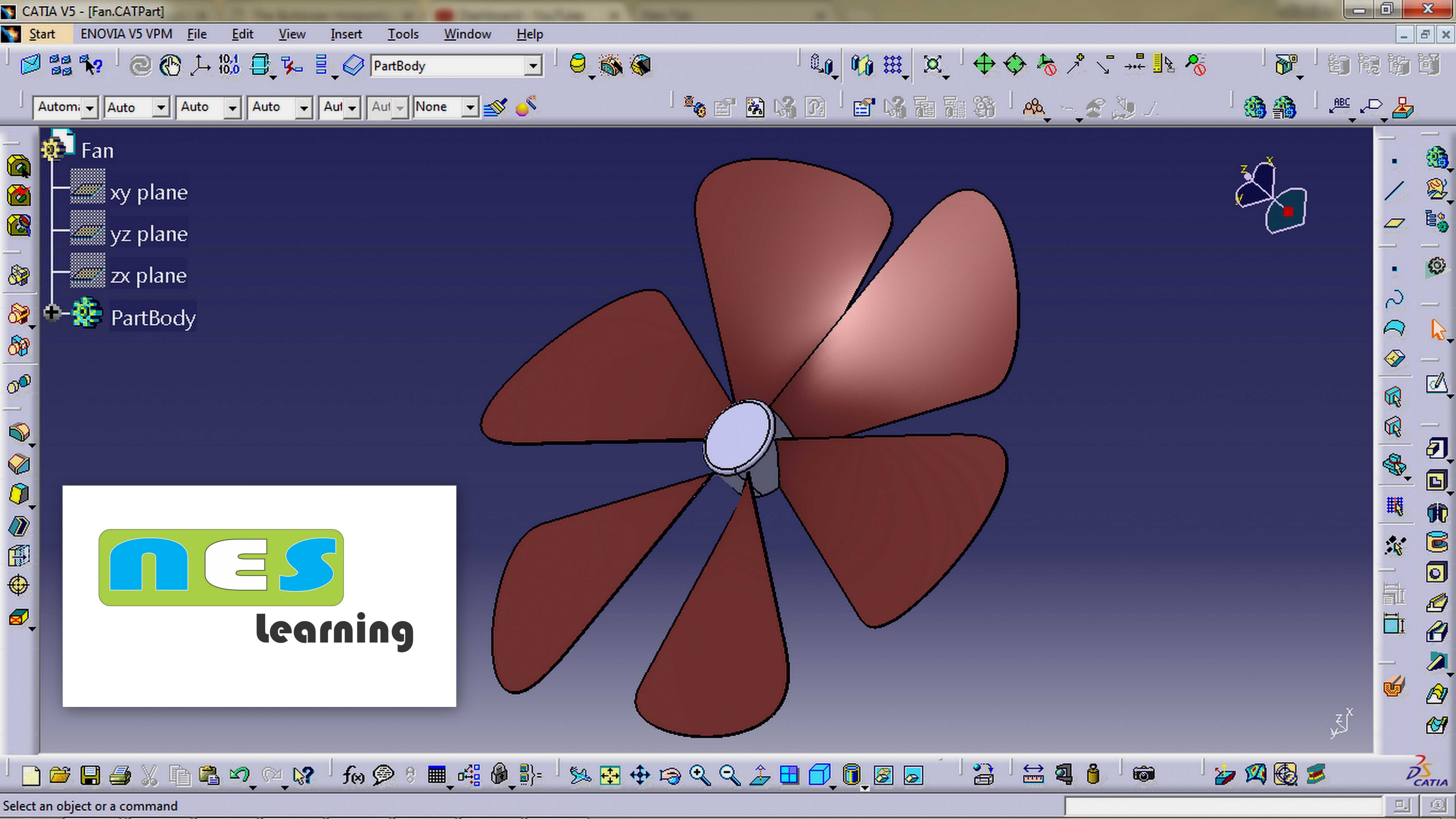Click the Normal View icon
Image resolution: width=1456 pixels, height=819 pixels.
pos(760,775)
